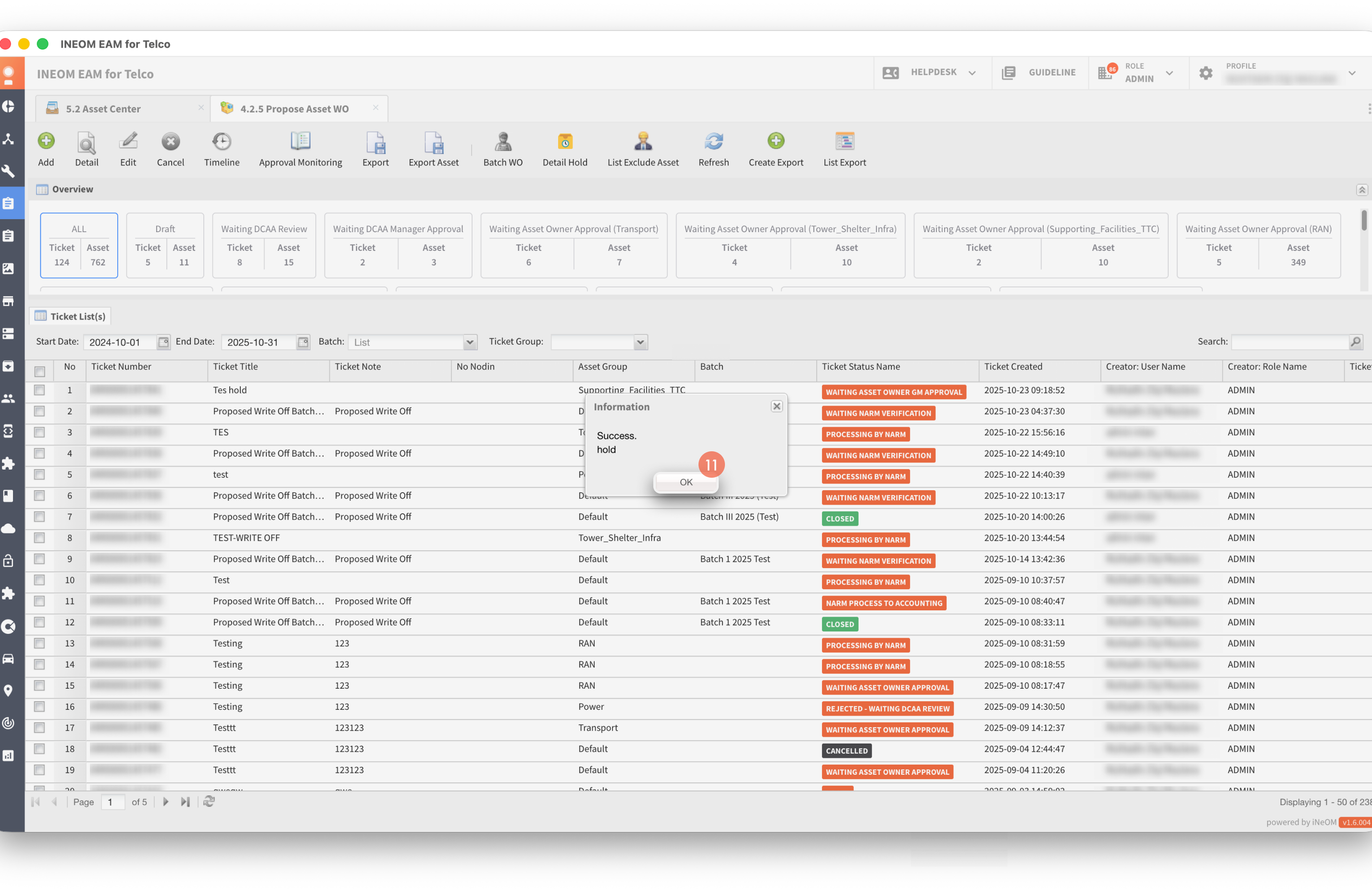The height and width of the screenshot is (892, 1372).
Task: Open Batch WO tool
Action: (x=503, y=142)
